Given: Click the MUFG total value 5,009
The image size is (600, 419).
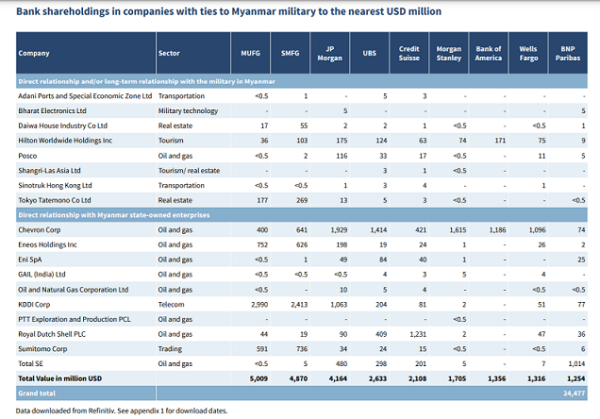Looking at the screenshot, I should click(259, 378).
